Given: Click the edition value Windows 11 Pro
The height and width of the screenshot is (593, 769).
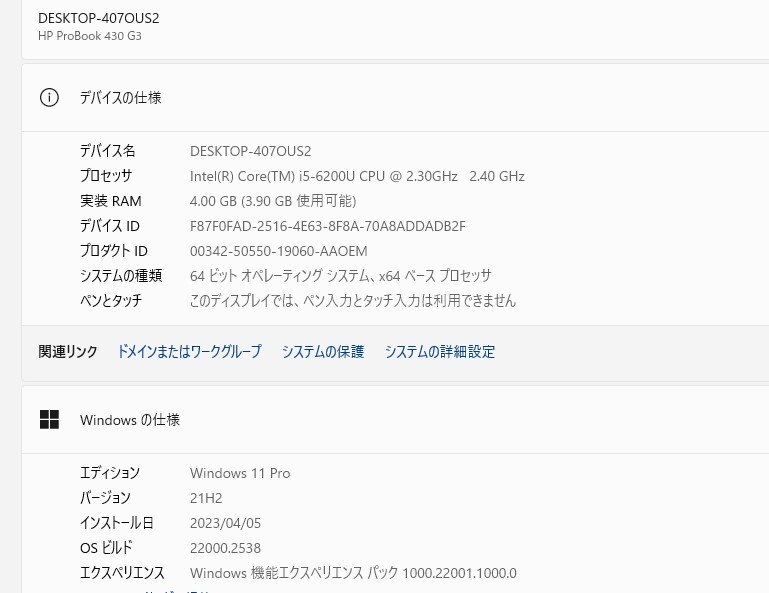Looking at the screenshot, I should pyautogui.click(x=240, y=473).
